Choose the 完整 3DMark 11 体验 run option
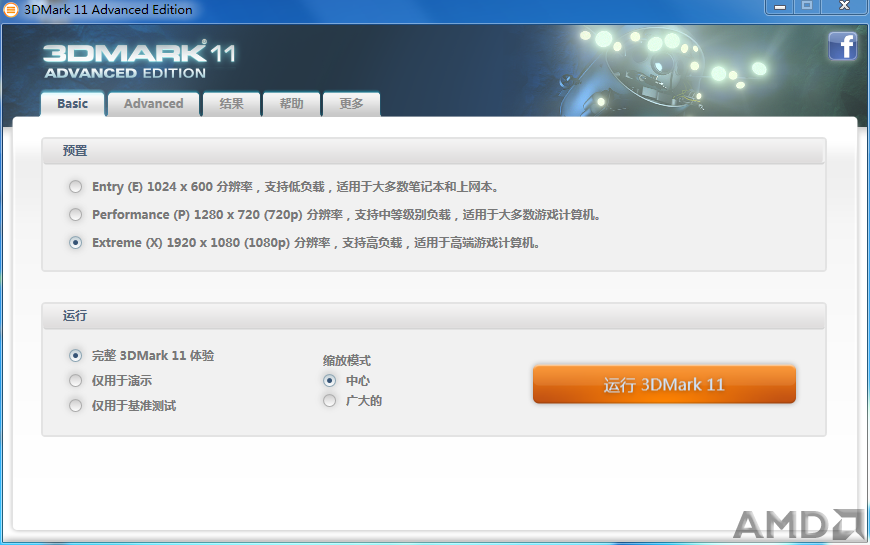 (75, 356)
